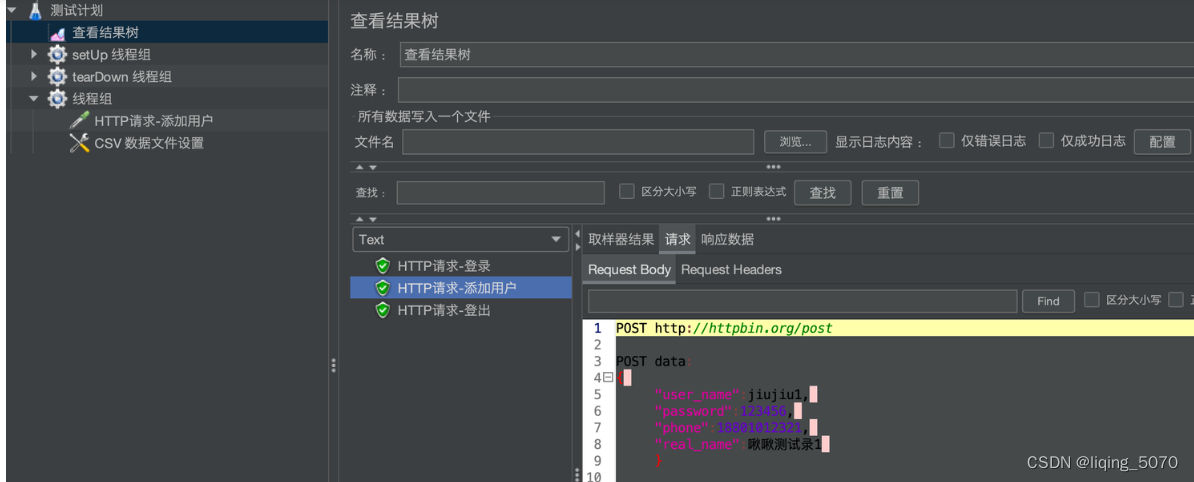Click the CSV 数据文件设置 wrench icon
Image resolution: width=1194 pixels, height=482 pixels.
79,142
